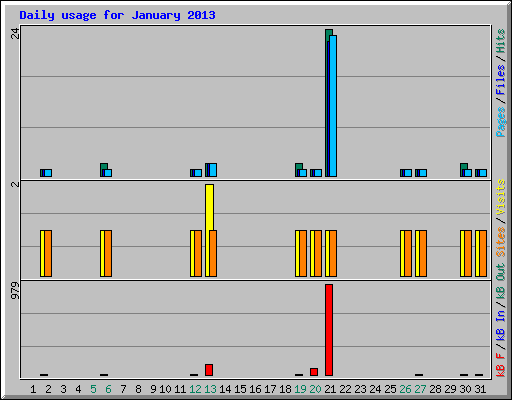Image resolution: width=512 pixels, height=400 pixels.
Task: Select the orange Sites bar for day 30
Action: pyautogui.click(x=468, y=253)
